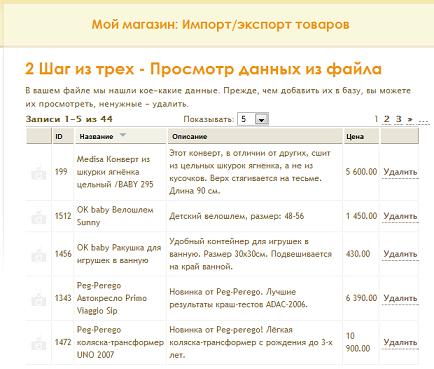
Task: Click description starting Новинка от Peg-perego! Лёгкая
Action: (x=251, y=342)
